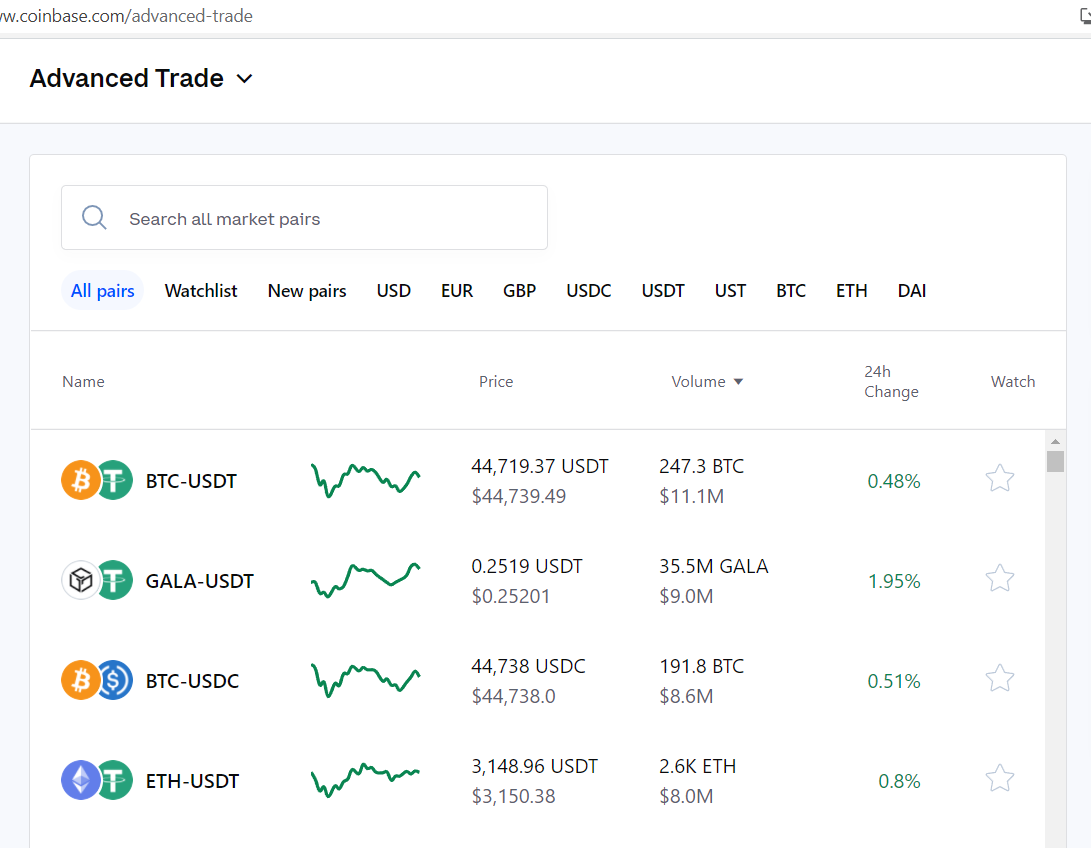Open the GALA-USDT sparkline chart

click(x=365, y=580)
